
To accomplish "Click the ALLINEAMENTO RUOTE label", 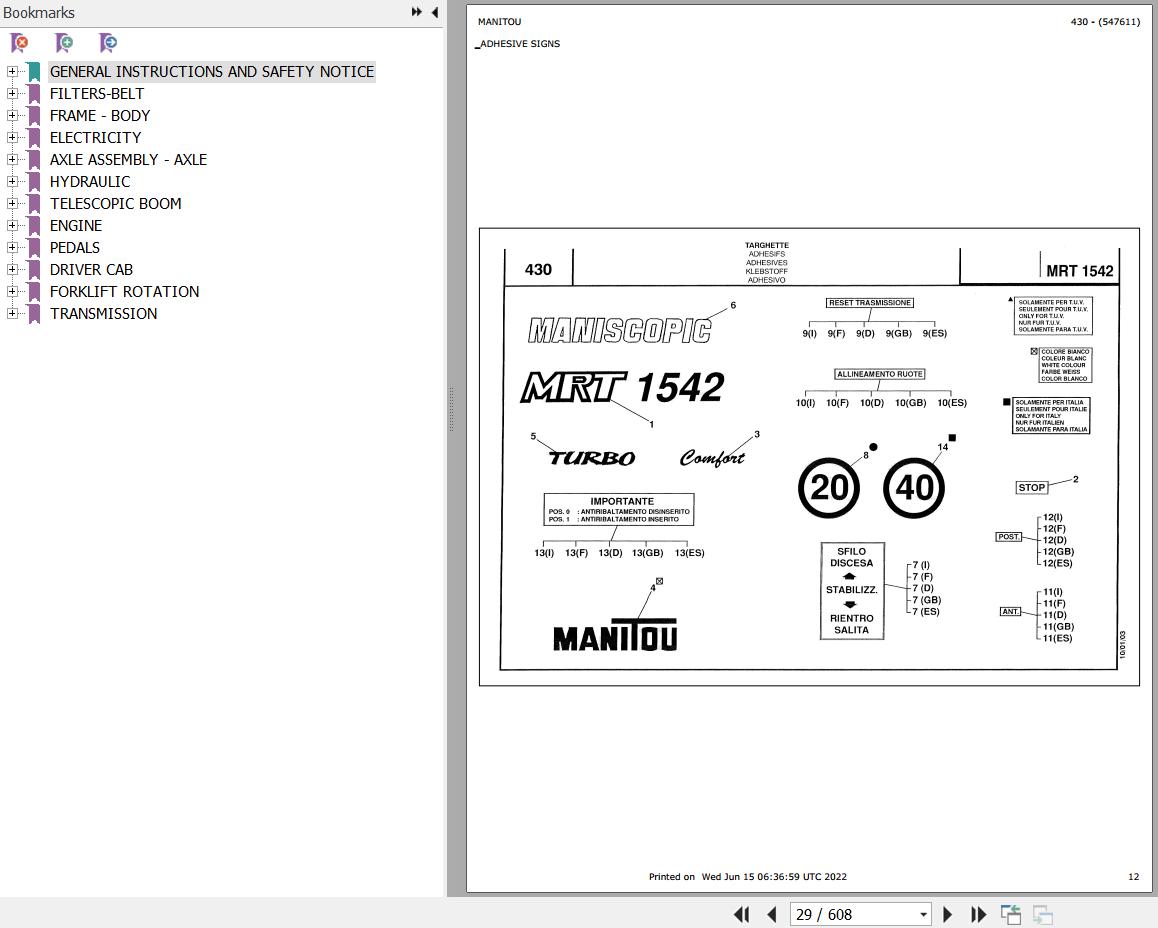I will point(880,374).
